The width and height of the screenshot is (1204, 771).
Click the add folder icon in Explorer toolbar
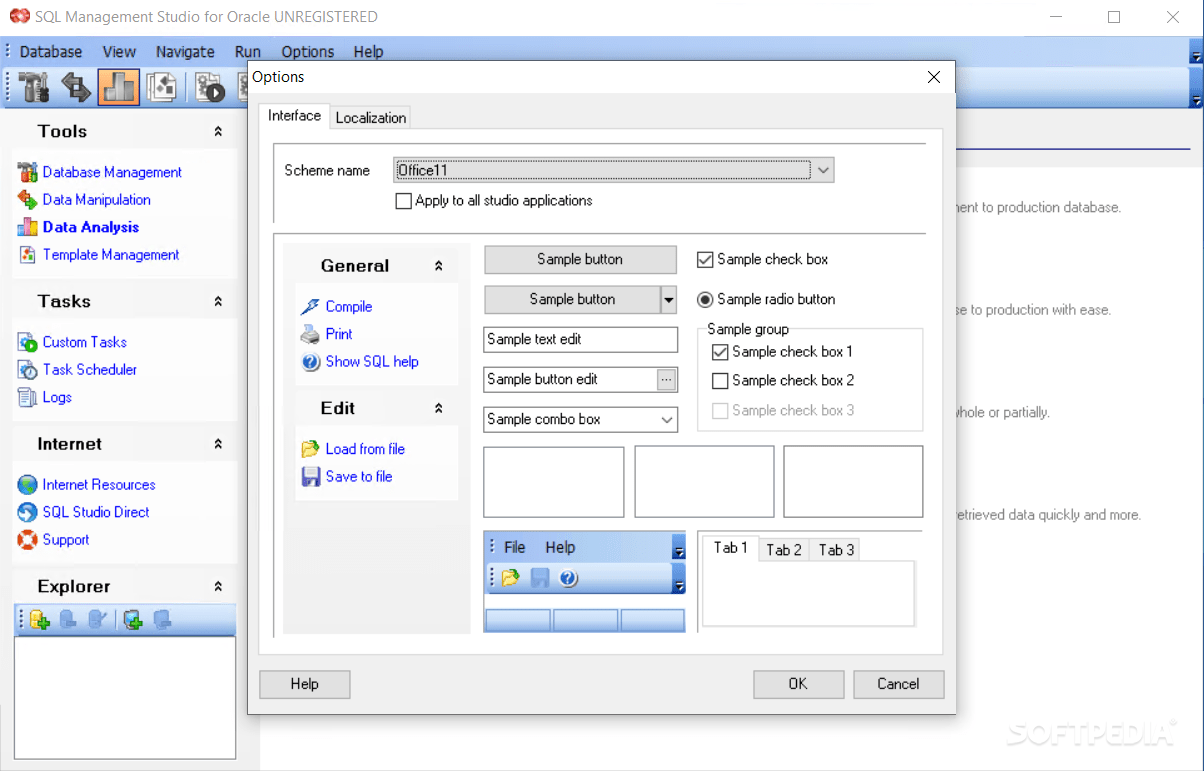38,620
